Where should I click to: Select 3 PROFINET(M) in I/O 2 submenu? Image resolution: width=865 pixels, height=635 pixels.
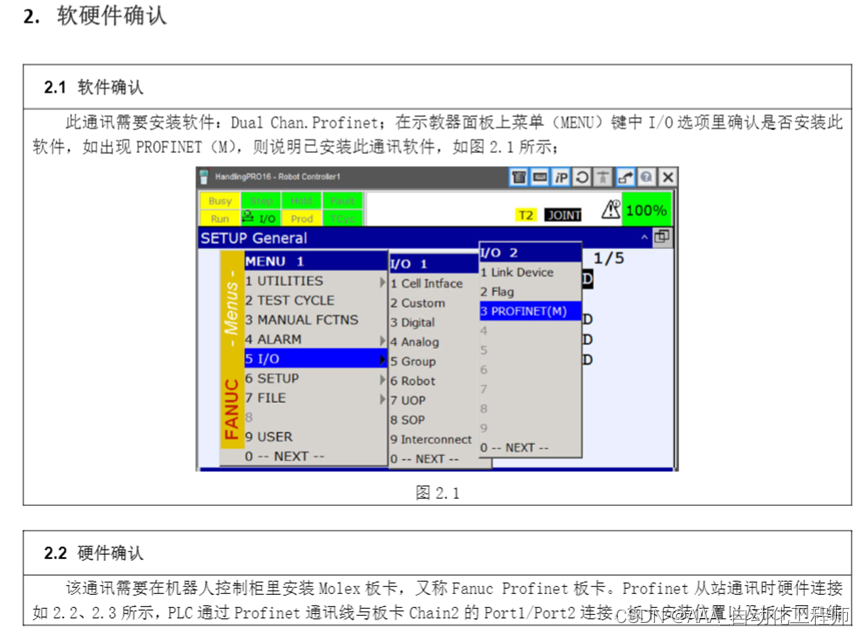tap(530, 311)
